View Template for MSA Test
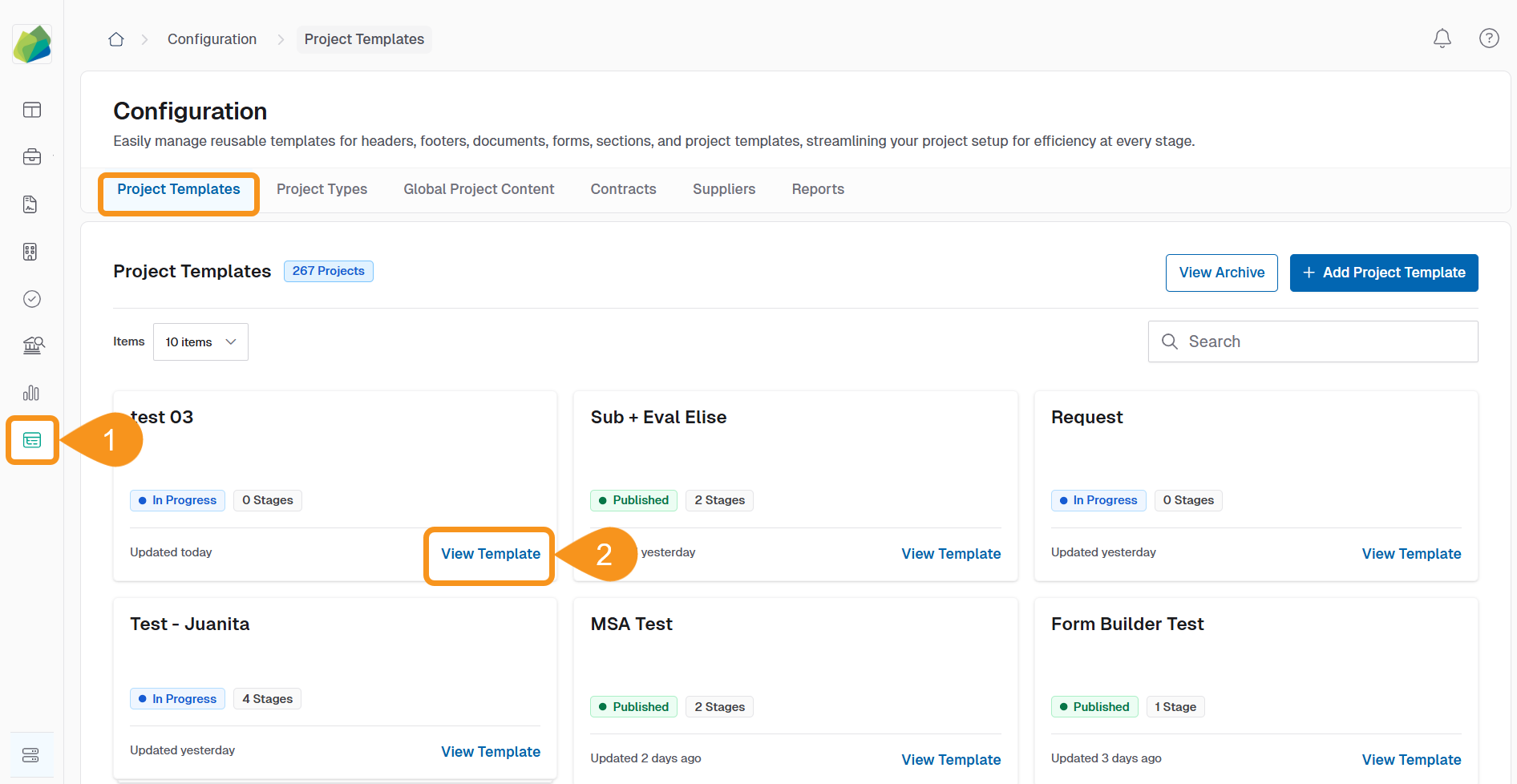This screenshot has width=1517, height=784. click(951, 759)
